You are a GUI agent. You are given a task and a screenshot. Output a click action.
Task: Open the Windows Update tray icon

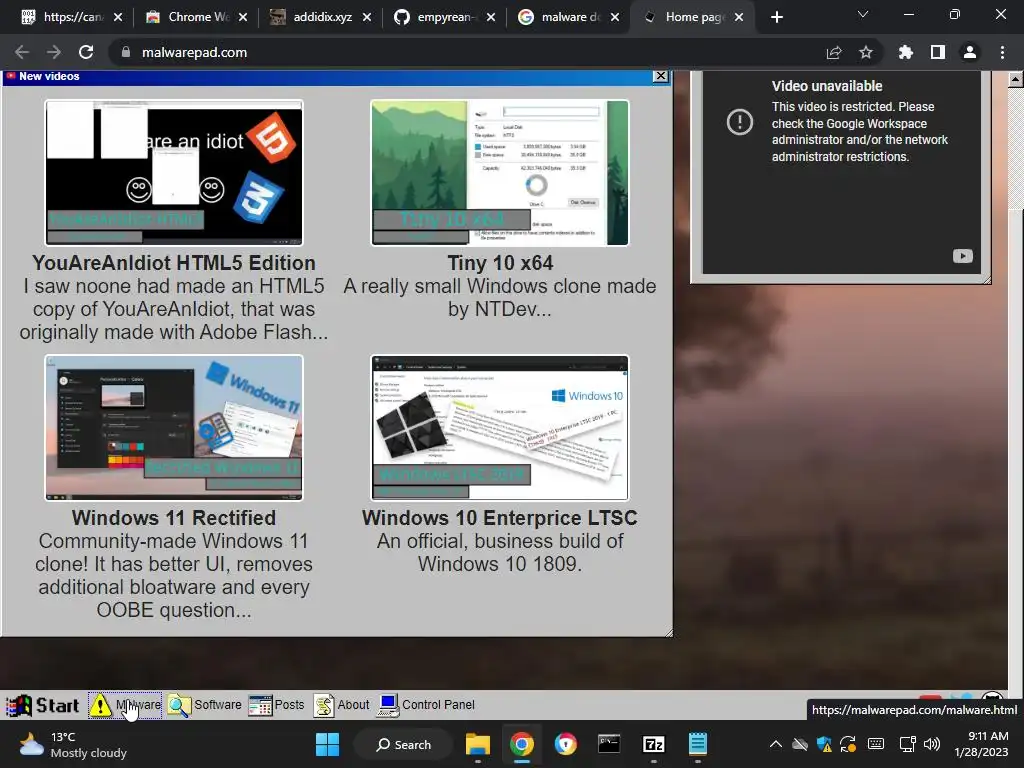(848, 744)
